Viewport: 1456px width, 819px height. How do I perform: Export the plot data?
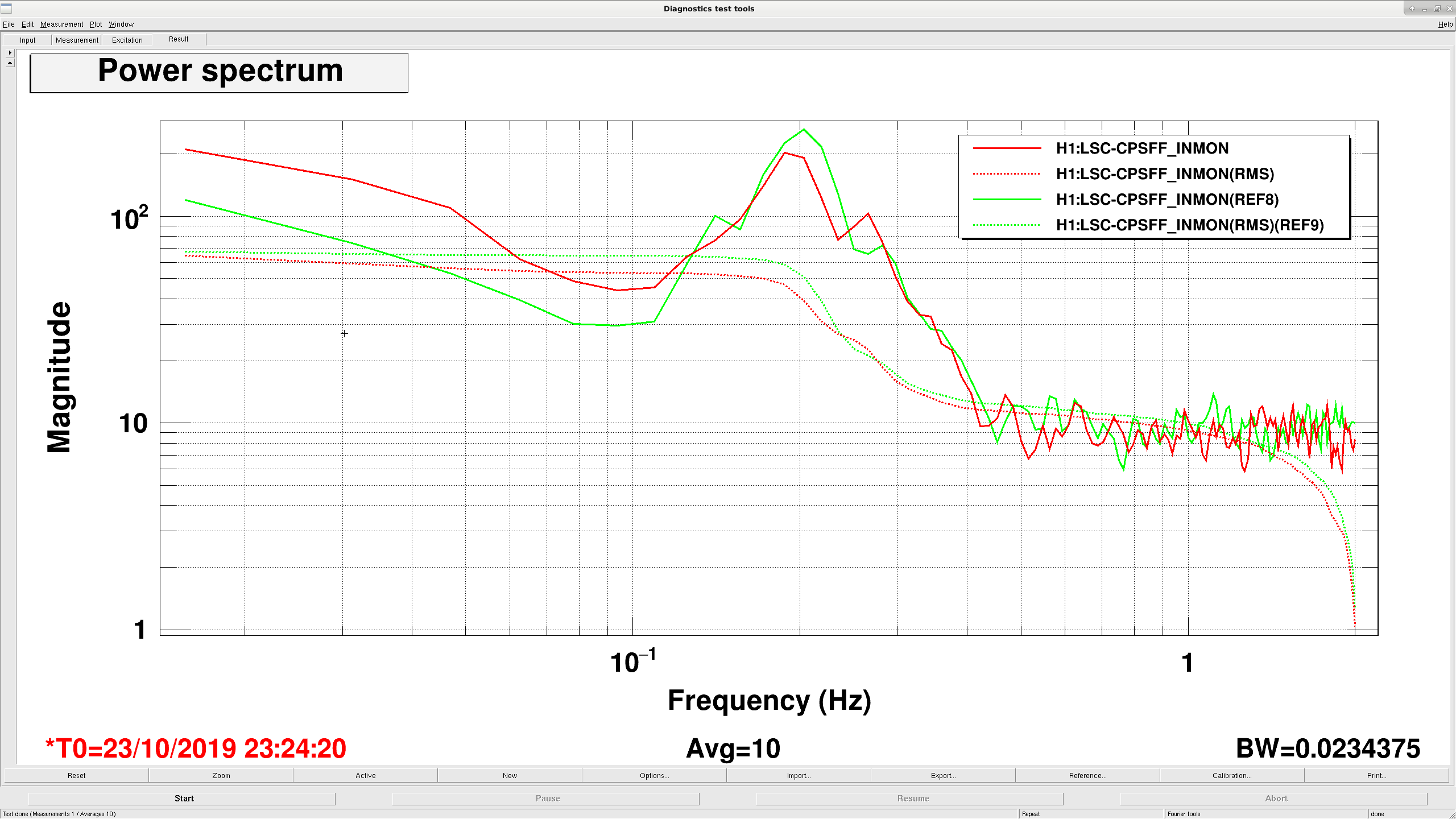coord(943,775)
